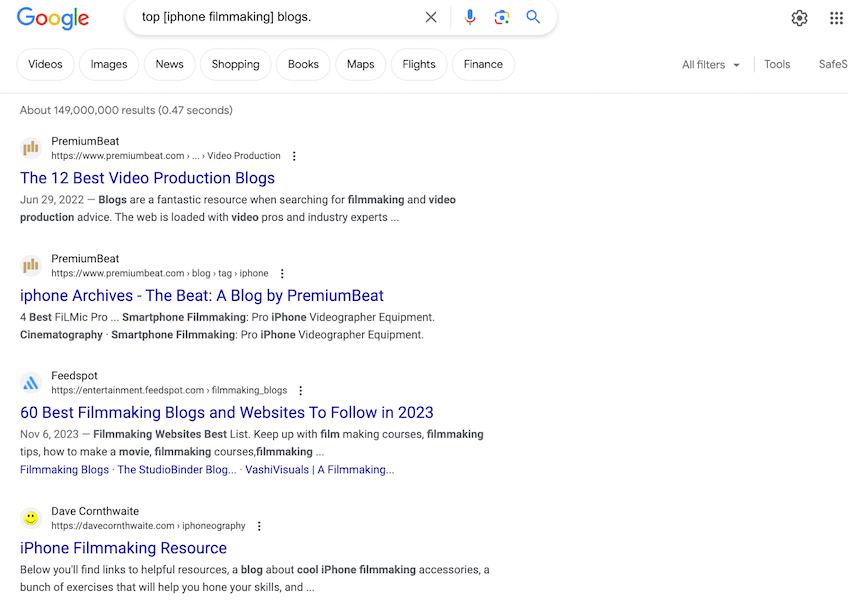Open quick settings gear icon
The image size is (848, 601).
799,18
